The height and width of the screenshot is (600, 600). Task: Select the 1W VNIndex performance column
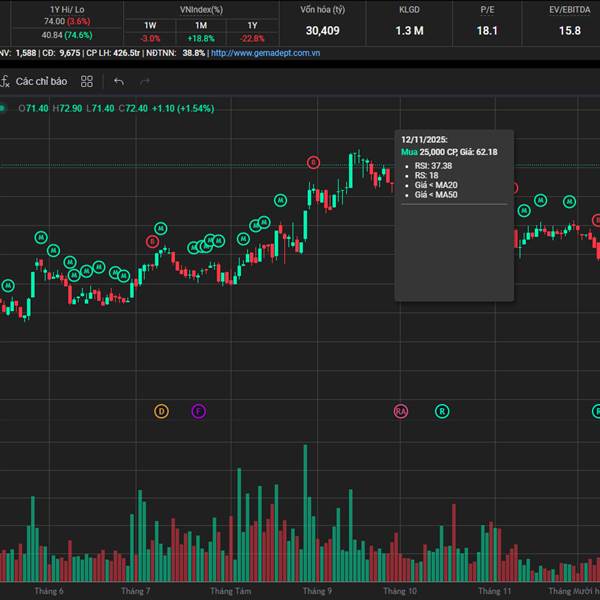(150, 24)
